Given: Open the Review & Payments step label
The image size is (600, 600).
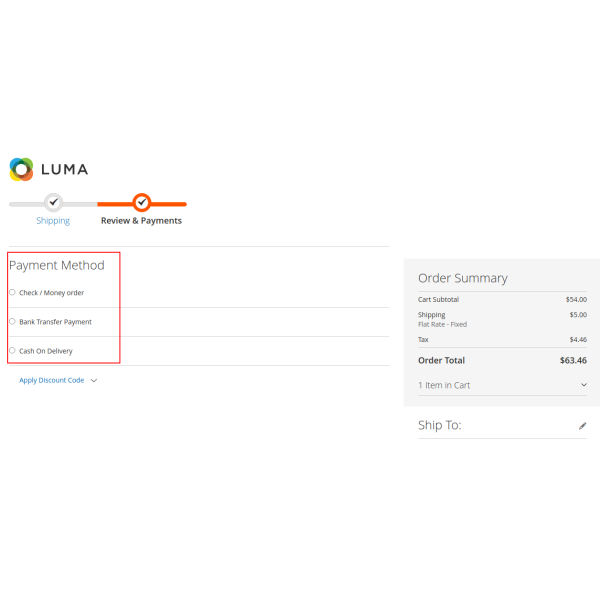Looking at the screenshot, I should coord(141,221).
